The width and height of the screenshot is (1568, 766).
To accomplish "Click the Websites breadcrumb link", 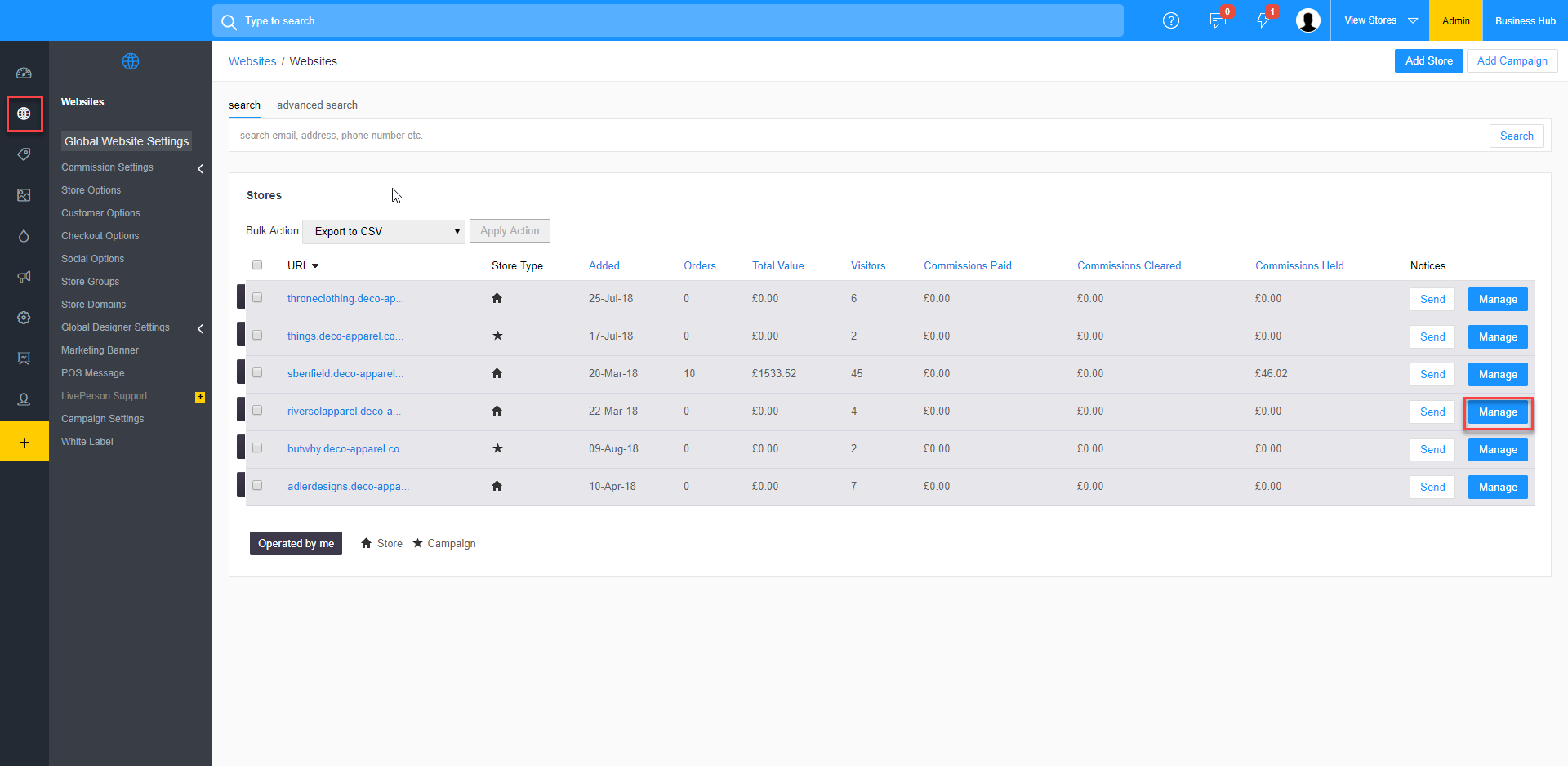I will (x=252, y=61).
